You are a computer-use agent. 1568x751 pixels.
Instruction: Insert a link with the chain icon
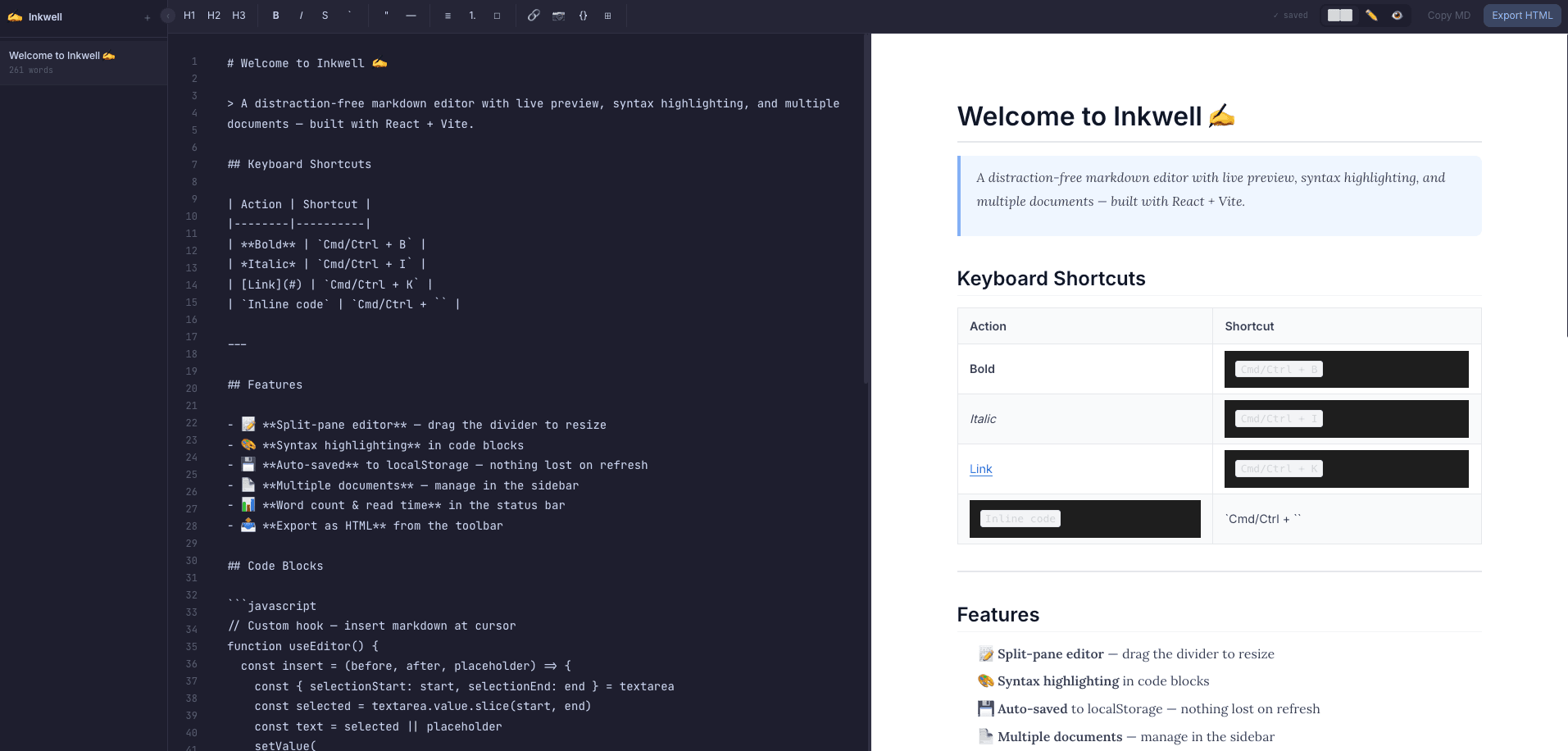pyautogui.click(x=534, y=16)
